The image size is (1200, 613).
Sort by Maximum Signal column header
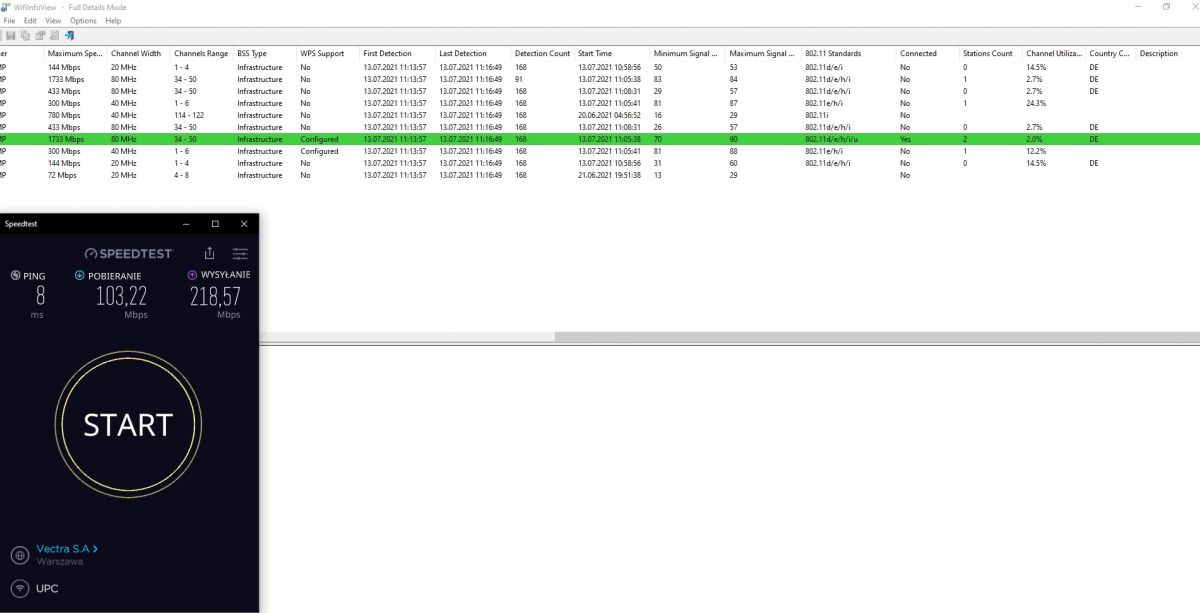pyautogui.click(x=762, y=53)
